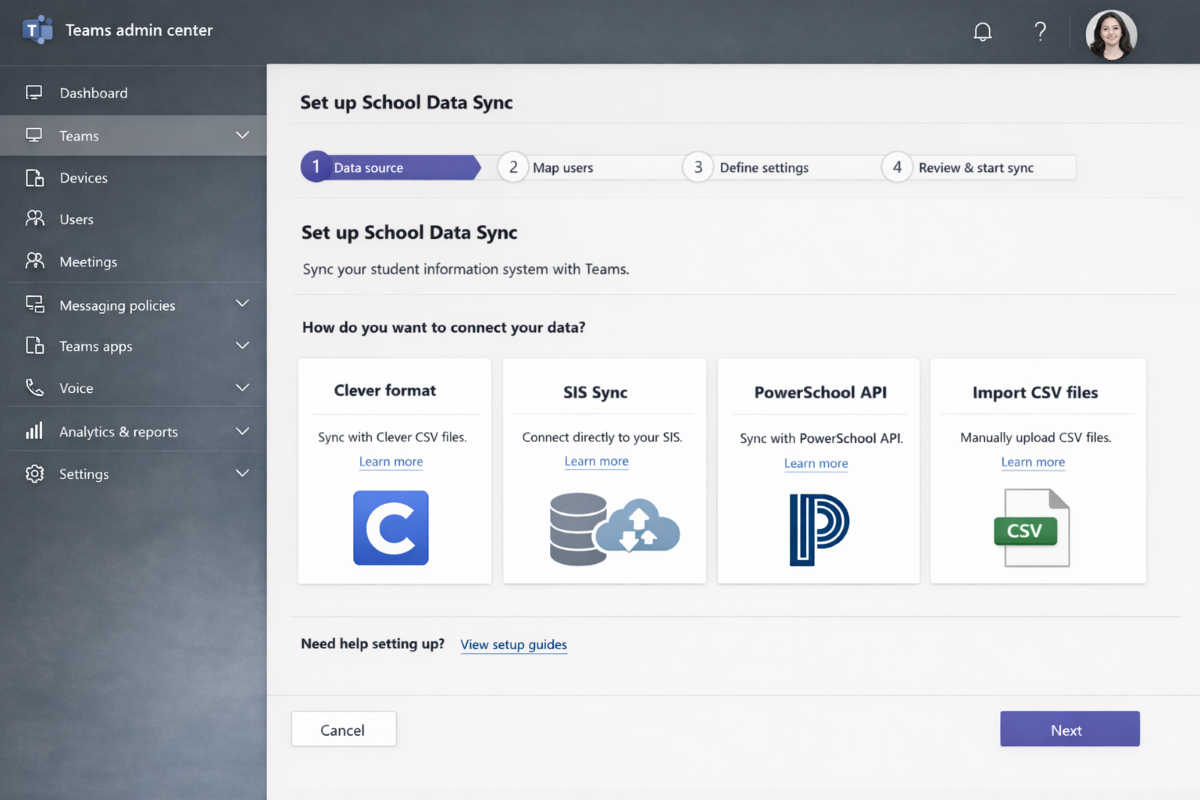Click step 4 number circle
This screenshot has height=800, width=1200.
pos(897,167)
